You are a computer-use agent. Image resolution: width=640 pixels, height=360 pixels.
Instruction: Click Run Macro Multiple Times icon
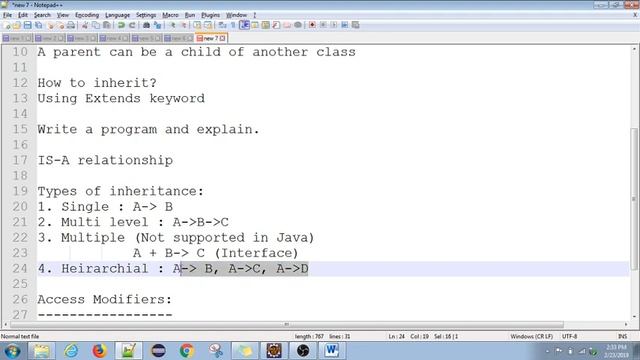tap(344, 25)
